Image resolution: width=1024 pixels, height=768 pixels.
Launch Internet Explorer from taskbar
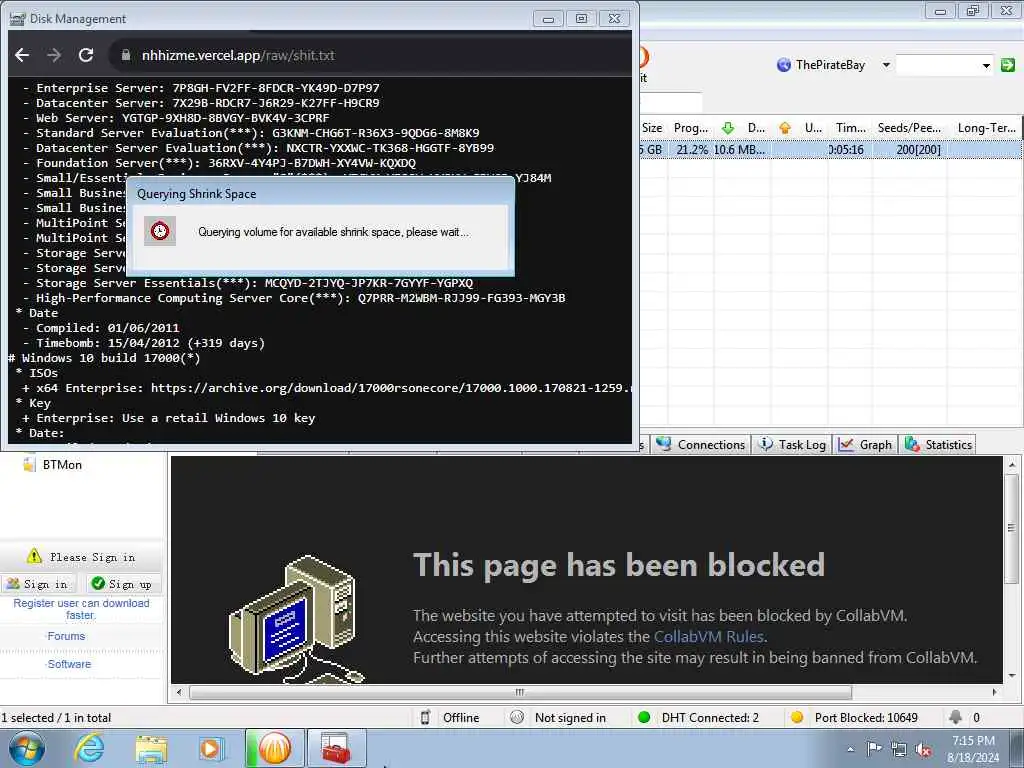pyautogui.click(x=89, y=748)
